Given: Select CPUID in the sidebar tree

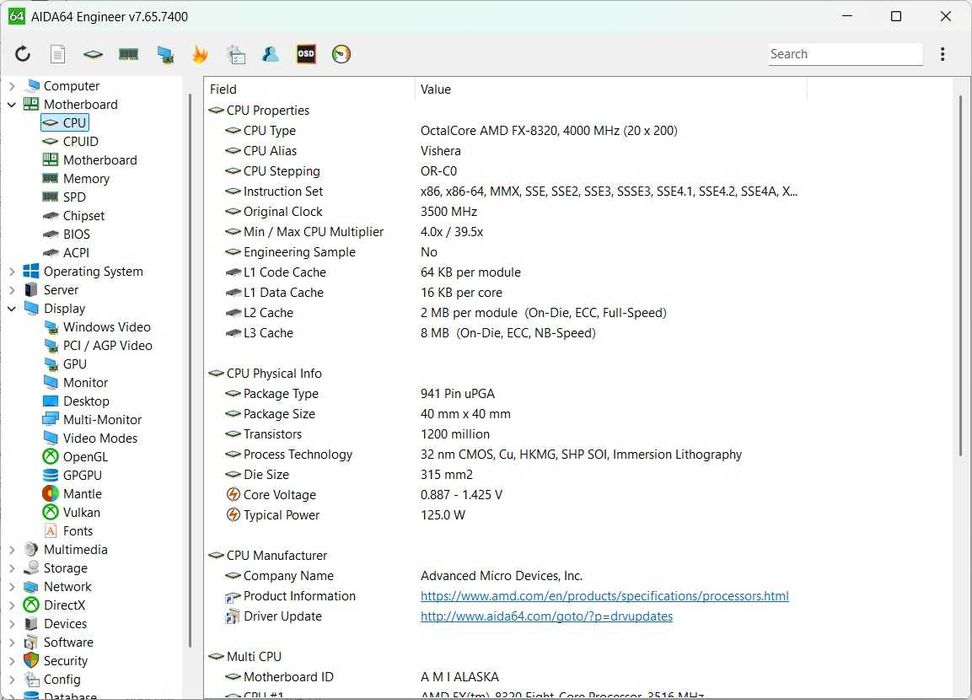Looking at the screenshot, I should point(80,142).
